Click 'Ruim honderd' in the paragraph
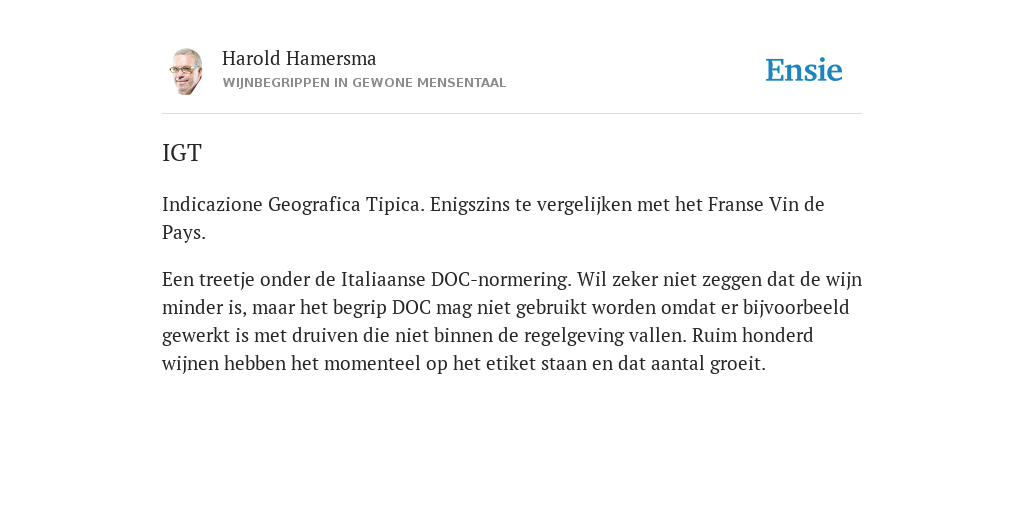The image size is (1024, 512). 752,336
